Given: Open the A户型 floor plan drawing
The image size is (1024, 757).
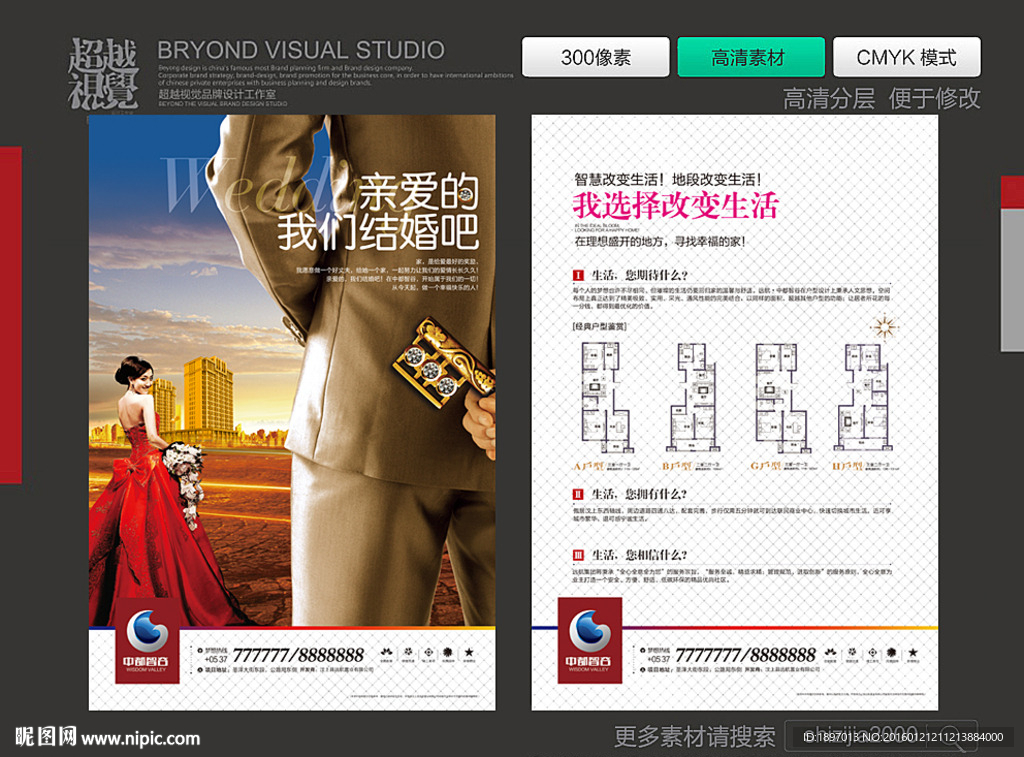Looking at the screenshot, I should coord(607,398).
